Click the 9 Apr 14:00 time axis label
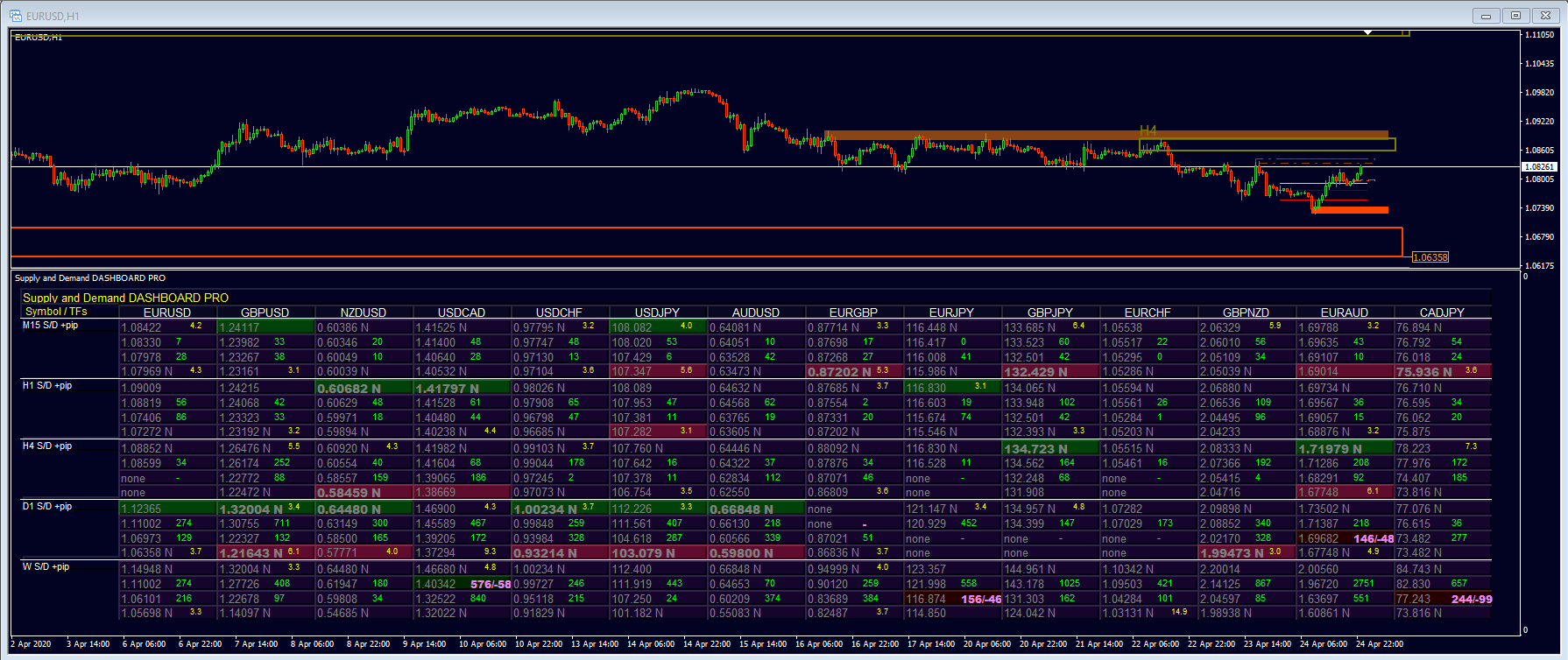This screenshot has width=1568, height=660. pos(424,644)
